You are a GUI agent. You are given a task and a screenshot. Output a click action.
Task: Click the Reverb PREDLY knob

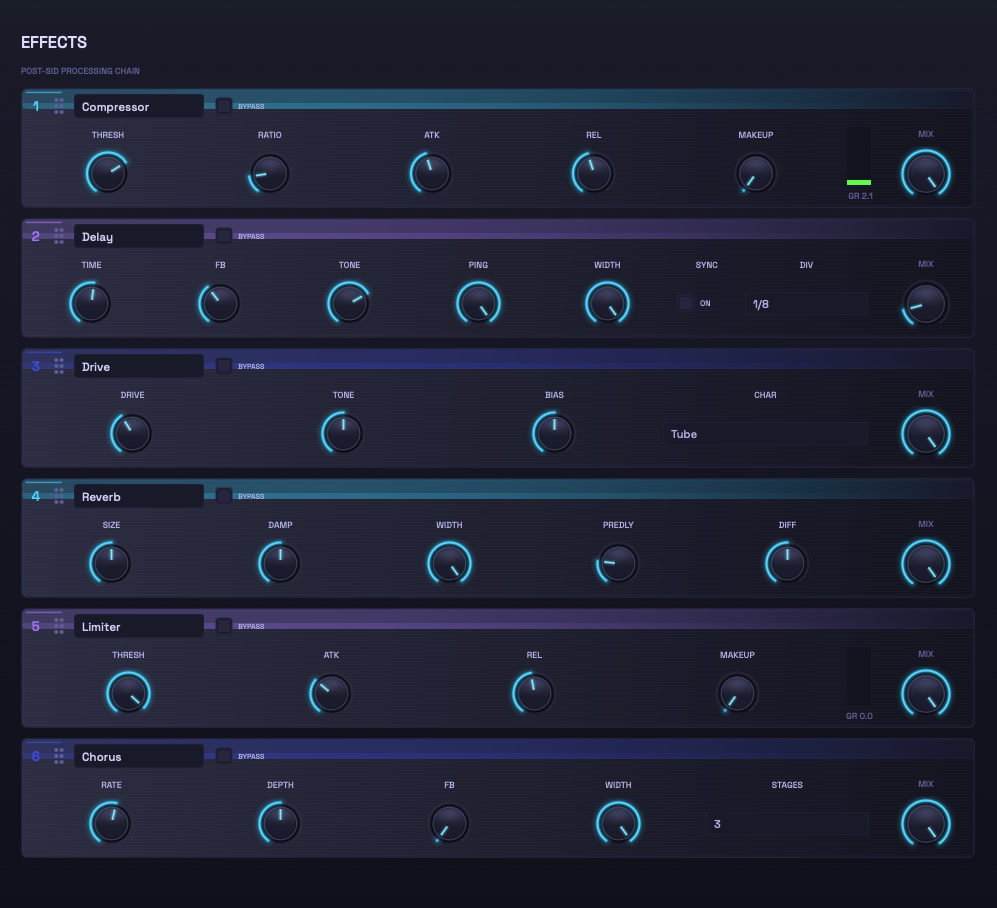click(x=618, y=563)
